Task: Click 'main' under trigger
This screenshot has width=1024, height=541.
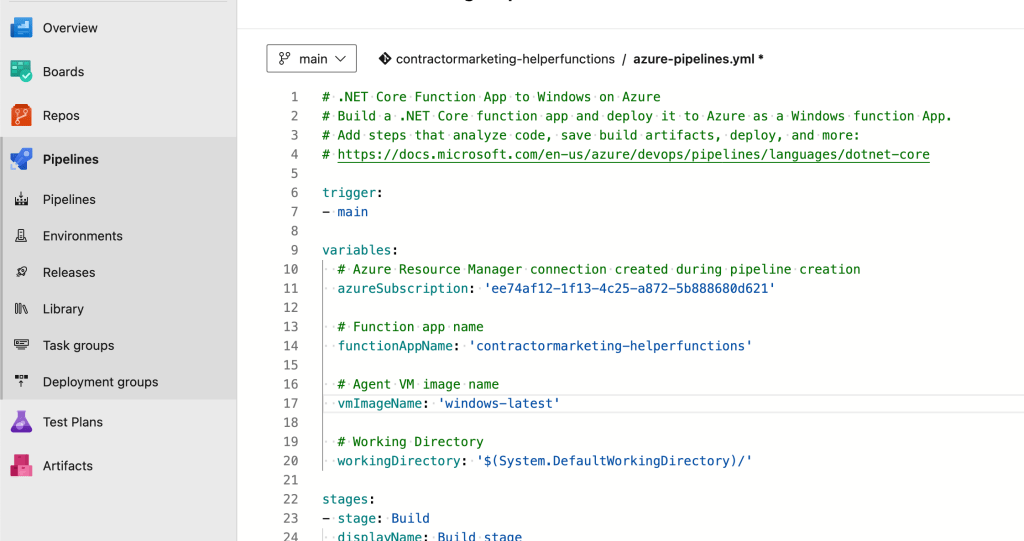Action: [x=353, y=212]
